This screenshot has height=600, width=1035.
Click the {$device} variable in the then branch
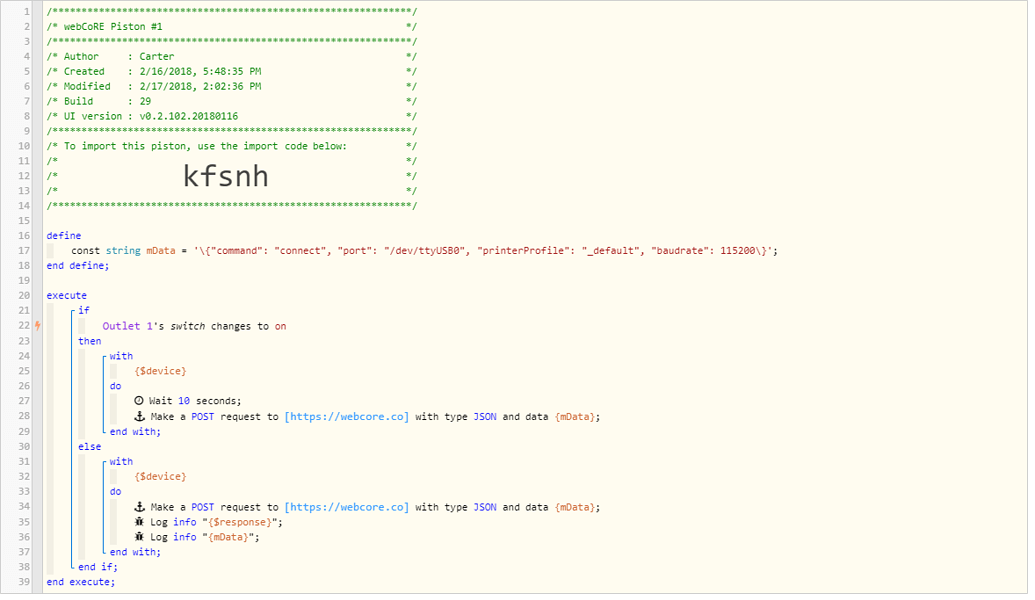159,370
